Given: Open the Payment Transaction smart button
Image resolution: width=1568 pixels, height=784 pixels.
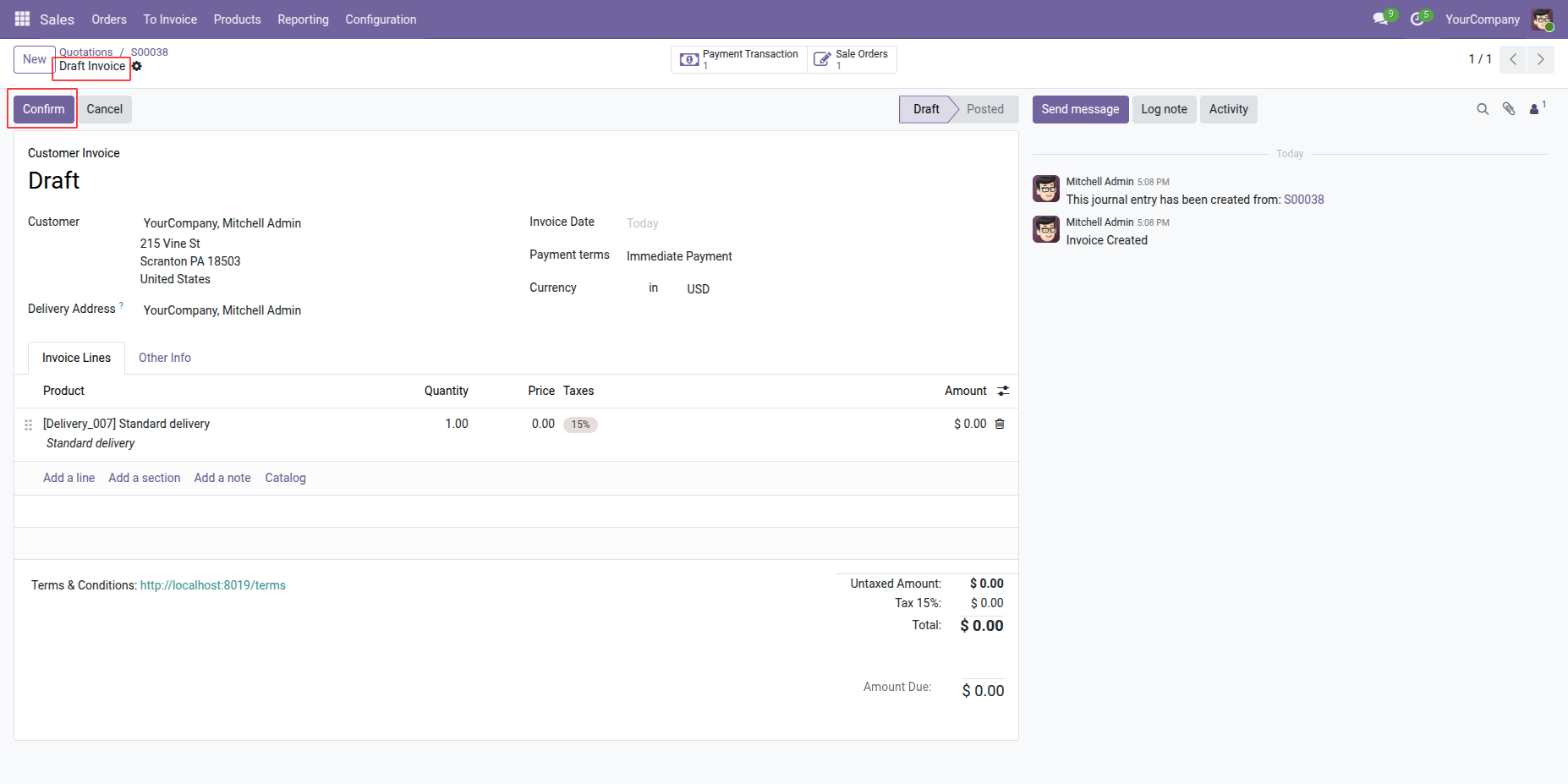Looking at the screenshot, I should pyautogui.click(x=740, y=59).
